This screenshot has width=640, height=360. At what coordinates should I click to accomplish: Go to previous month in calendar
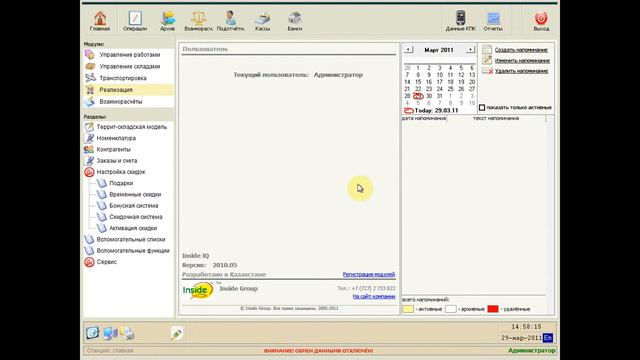pyautogui.click(x=408, y=50)
